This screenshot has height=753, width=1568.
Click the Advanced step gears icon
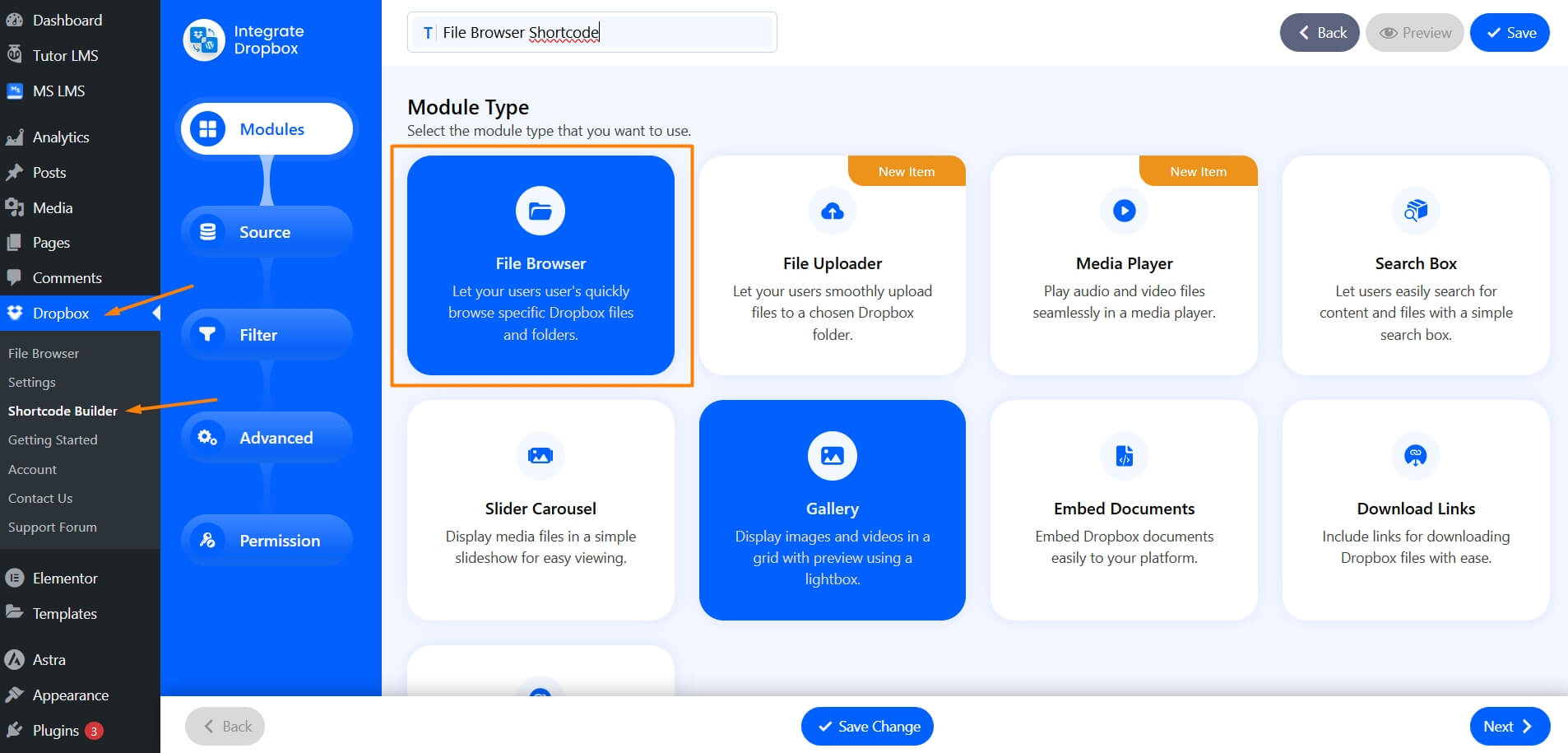(208, 437)
